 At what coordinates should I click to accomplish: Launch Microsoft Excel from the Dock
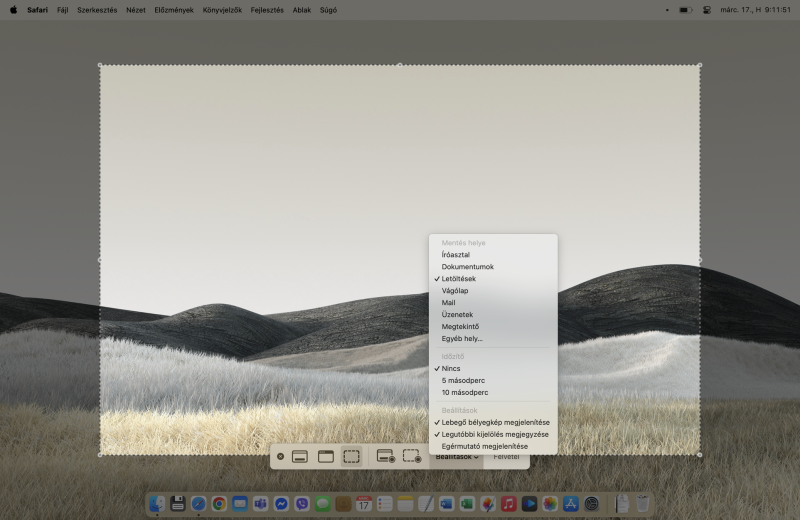(x=467, y=504)
